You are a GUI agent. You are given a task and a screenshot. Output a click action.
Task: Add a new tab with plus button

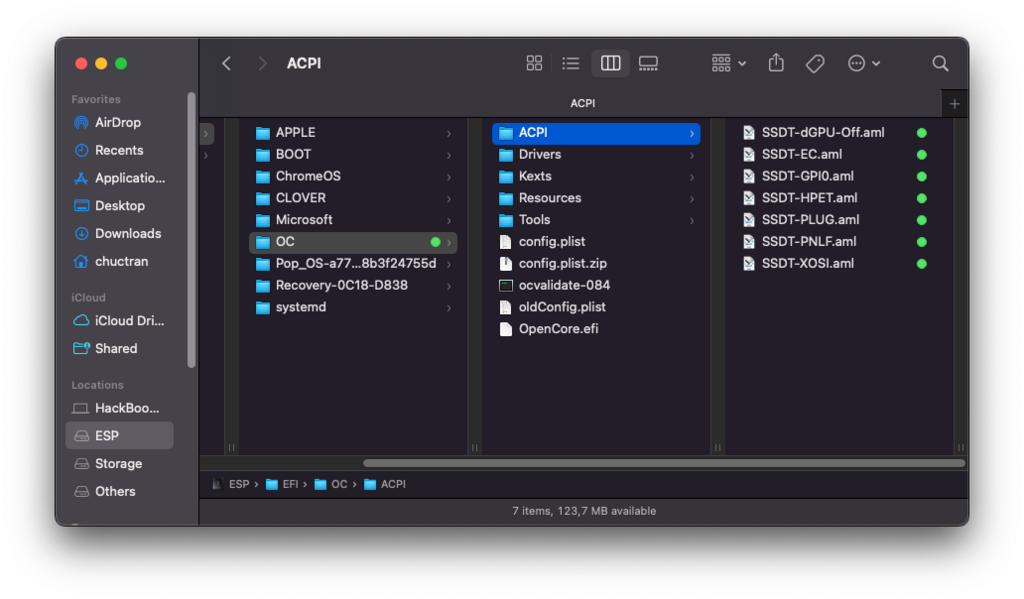click(x=954, y=103)
